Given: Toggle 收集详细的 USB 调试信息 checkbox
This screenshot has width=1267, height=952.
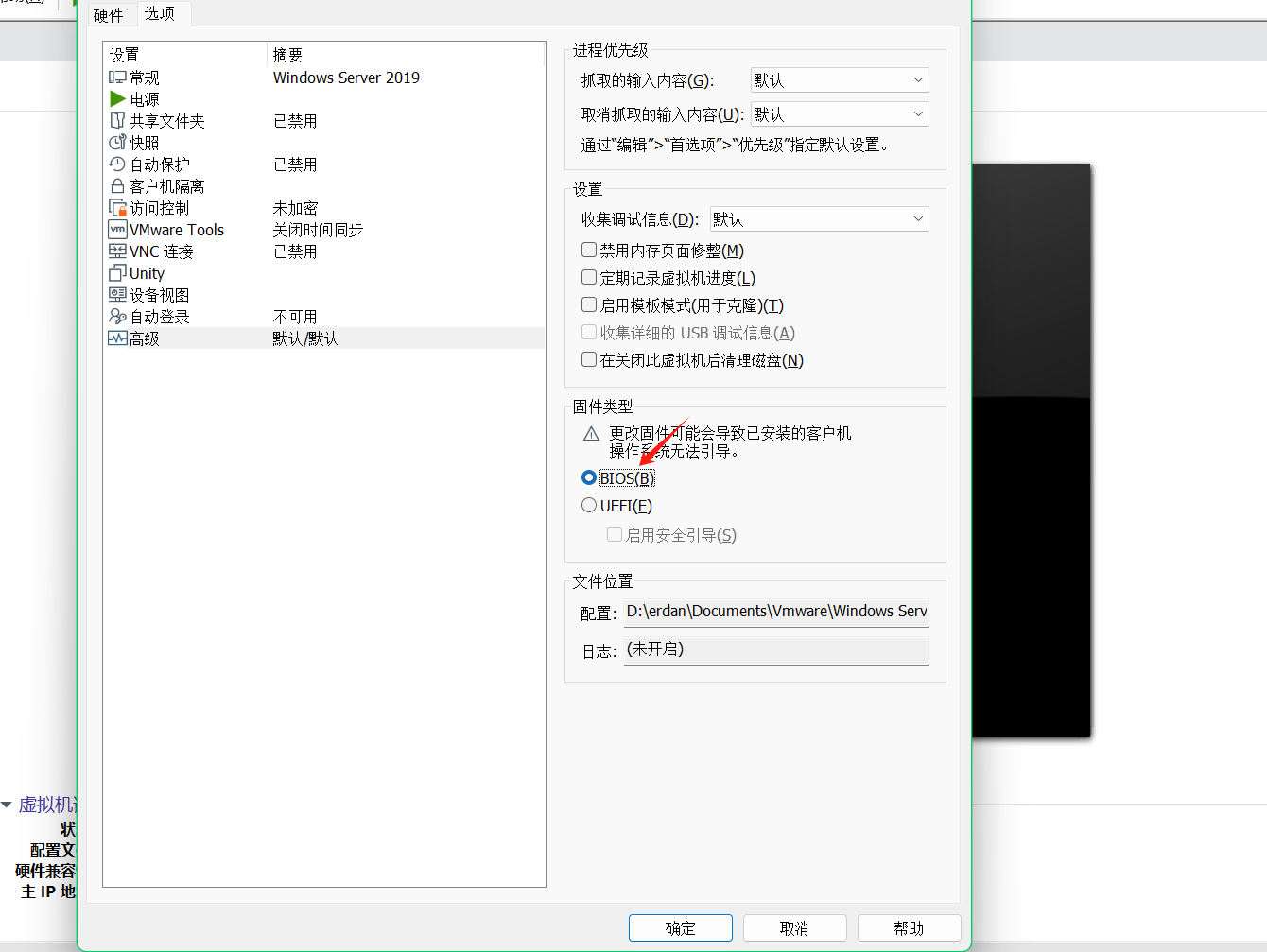Looking at the screenshot, I should tap(589, 332).
